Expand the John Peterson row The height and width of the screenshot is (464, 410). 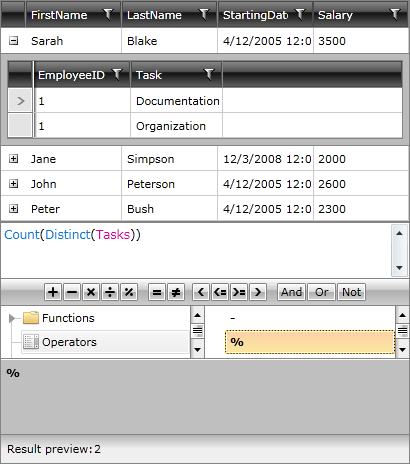pyautogui.click(x=13, y=184)
